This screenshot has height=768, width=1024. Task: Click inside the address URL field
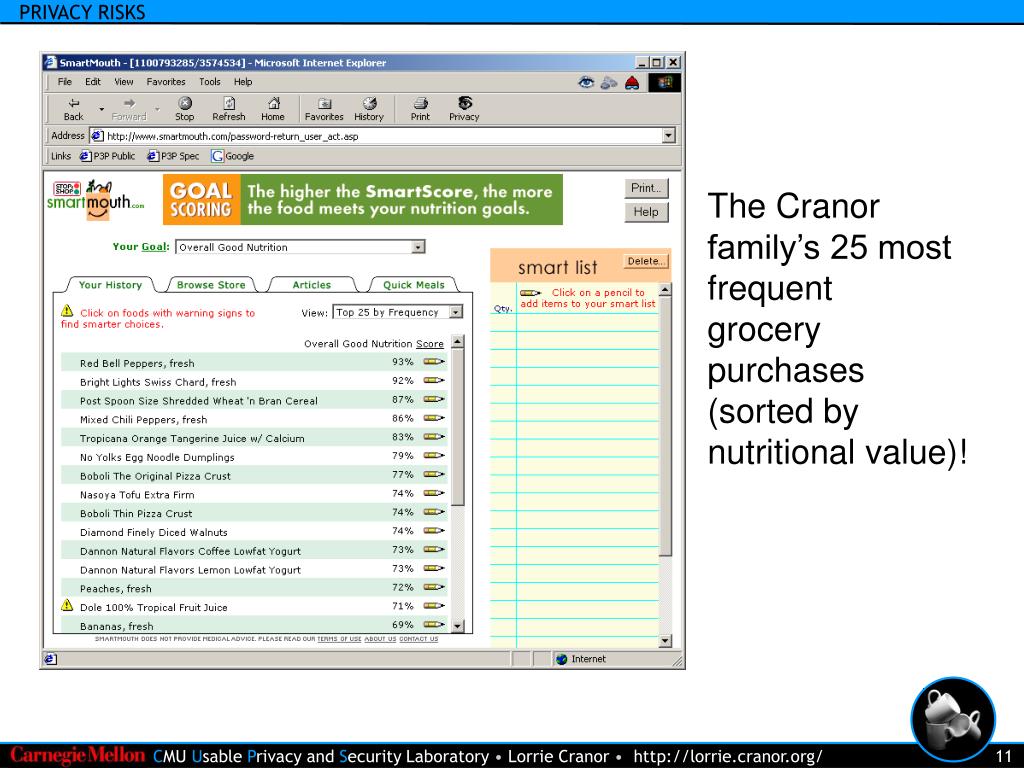pyautogui.click(x=383, y=136)
